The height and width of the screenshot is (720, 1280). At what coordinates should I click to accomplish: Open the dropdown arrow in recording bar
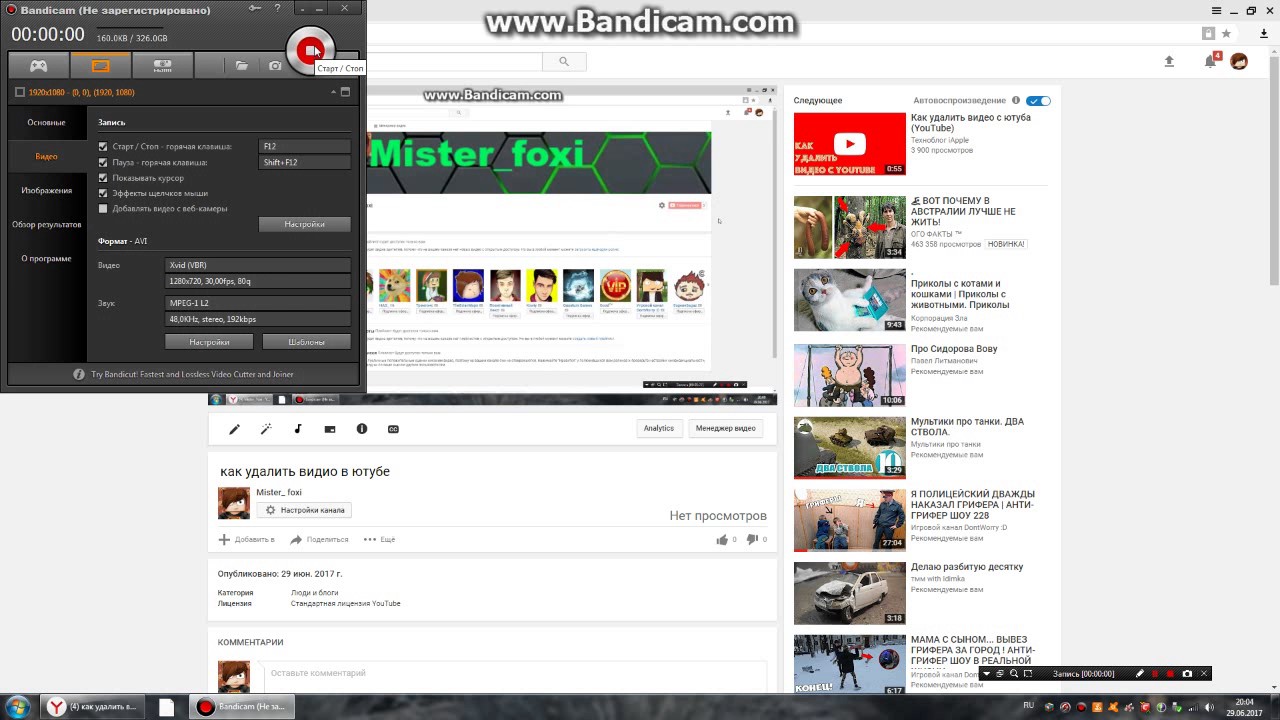pos(986,674)
